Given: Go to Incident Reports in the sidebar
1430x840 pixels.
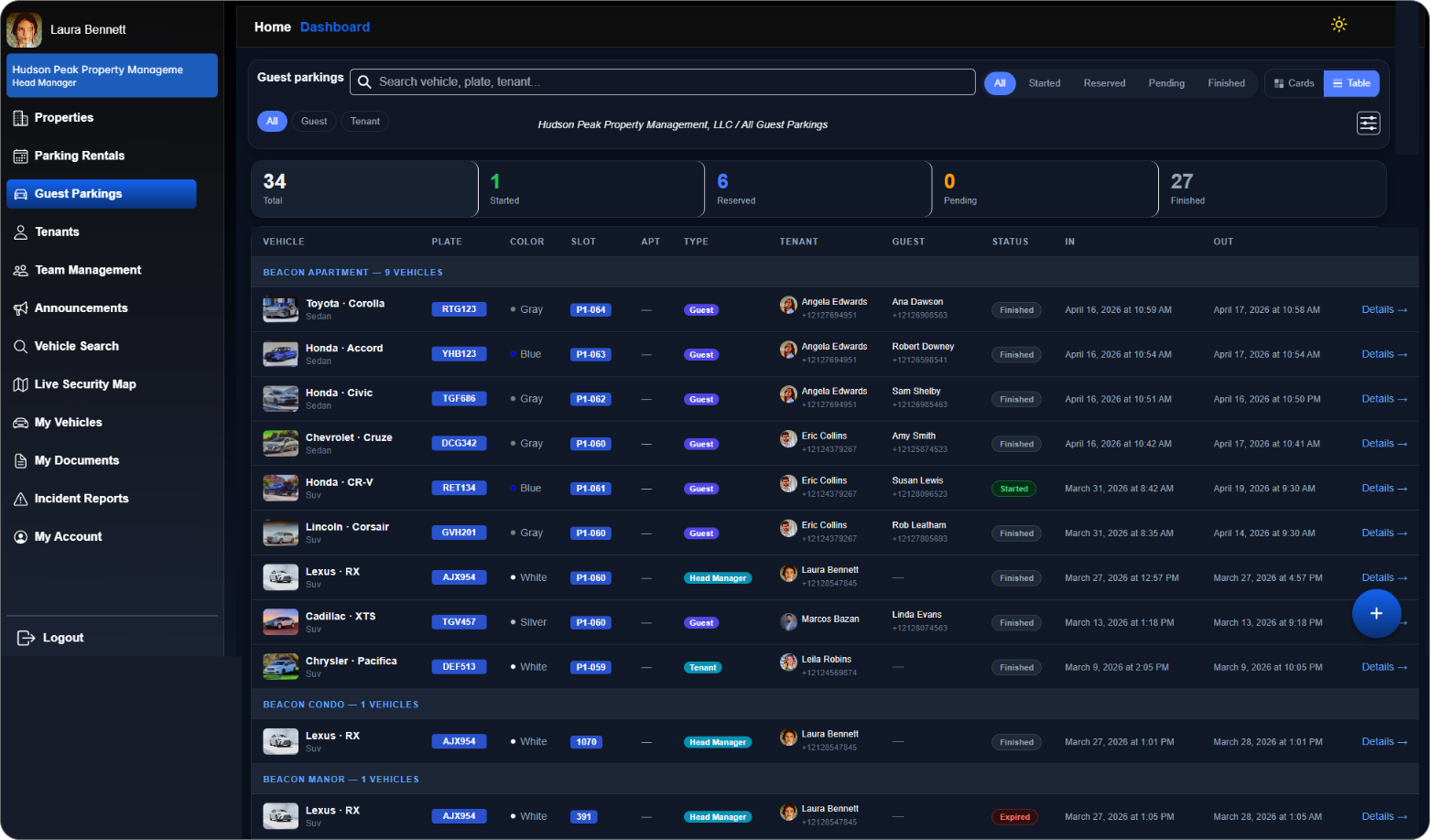Looking at the screenshot, I should (81, 499).
